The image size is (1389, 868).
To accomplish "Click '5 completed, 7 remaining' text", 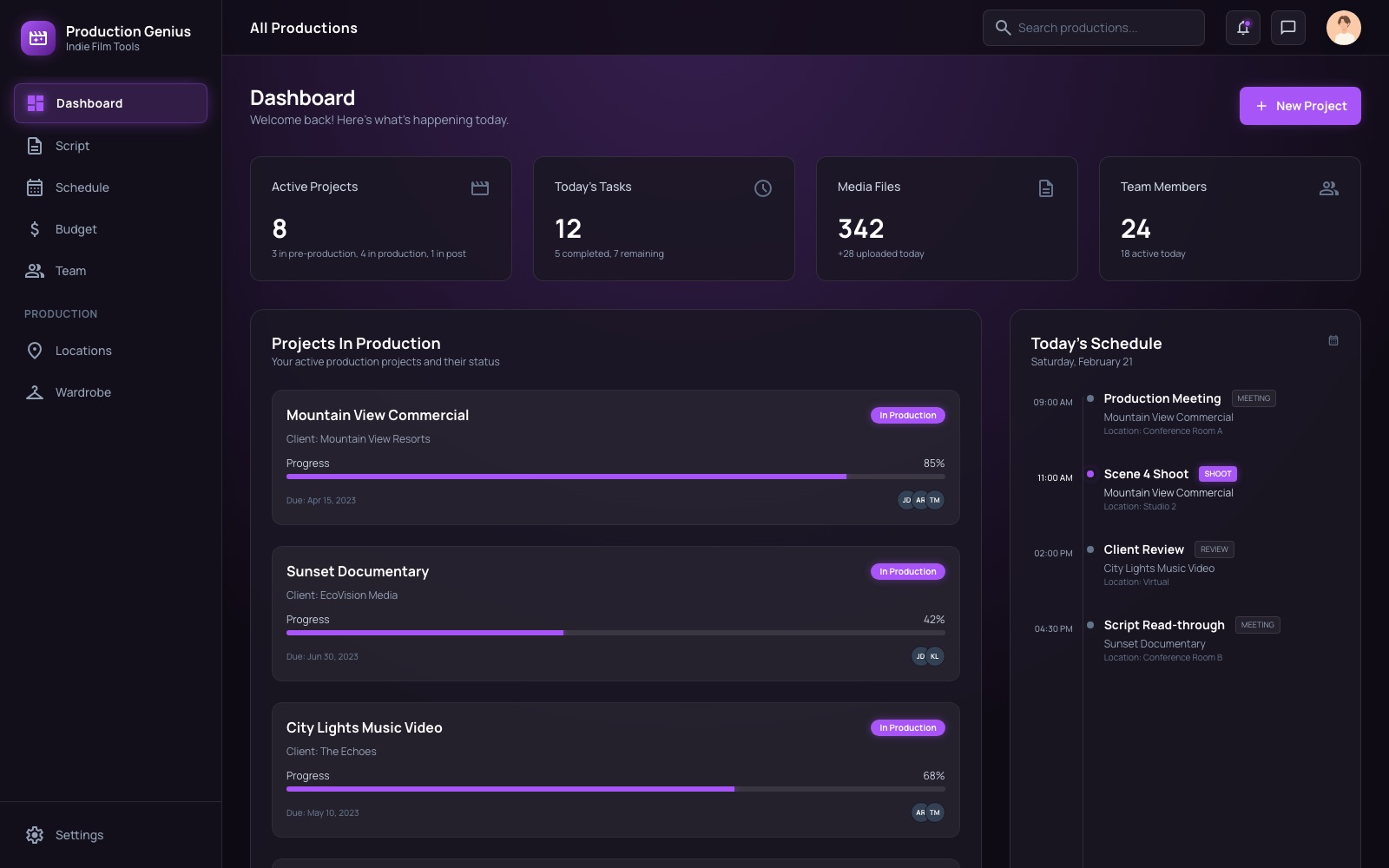I will point(609,253).
